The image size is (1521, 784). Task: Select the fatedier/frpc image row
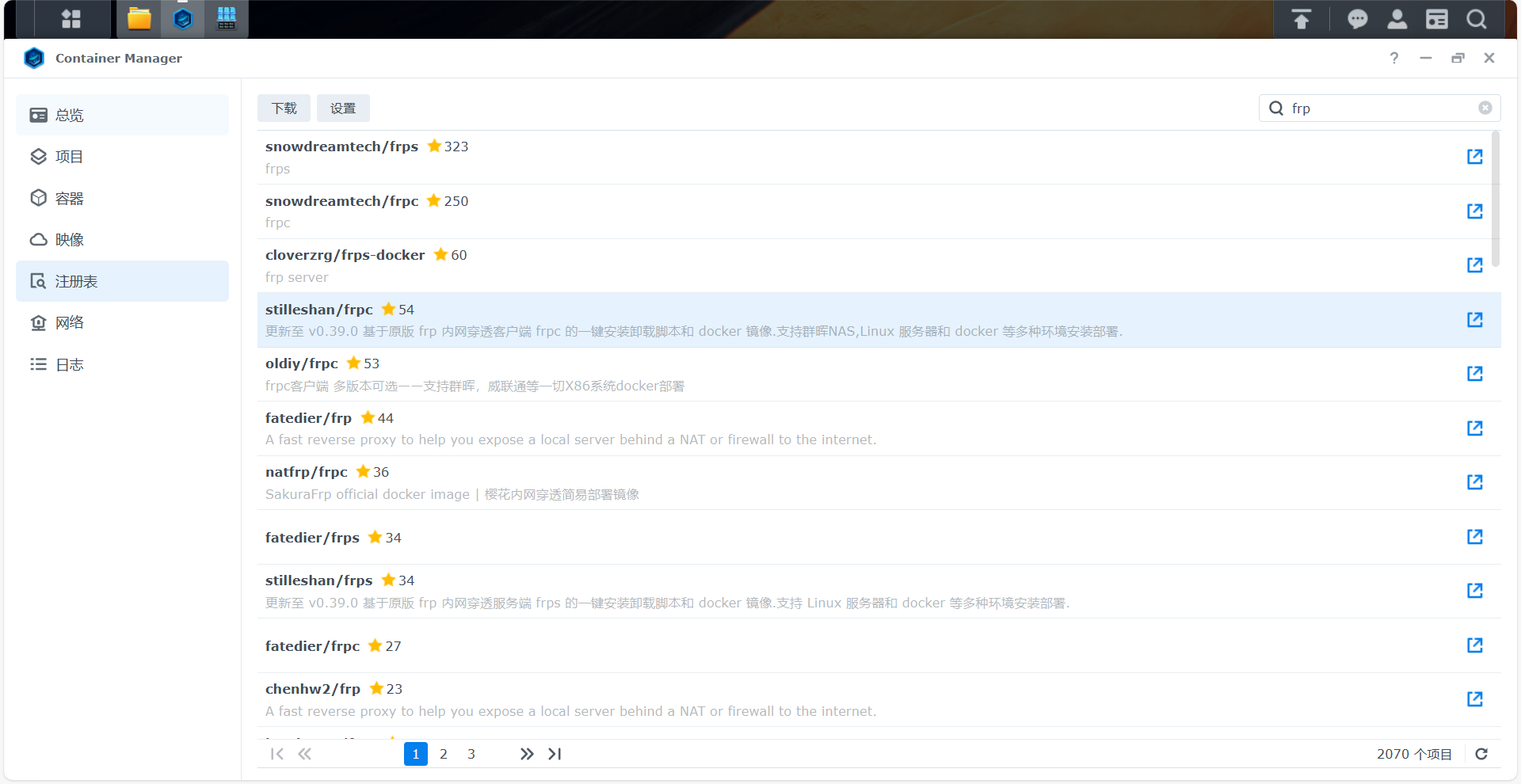pos(879,645)
